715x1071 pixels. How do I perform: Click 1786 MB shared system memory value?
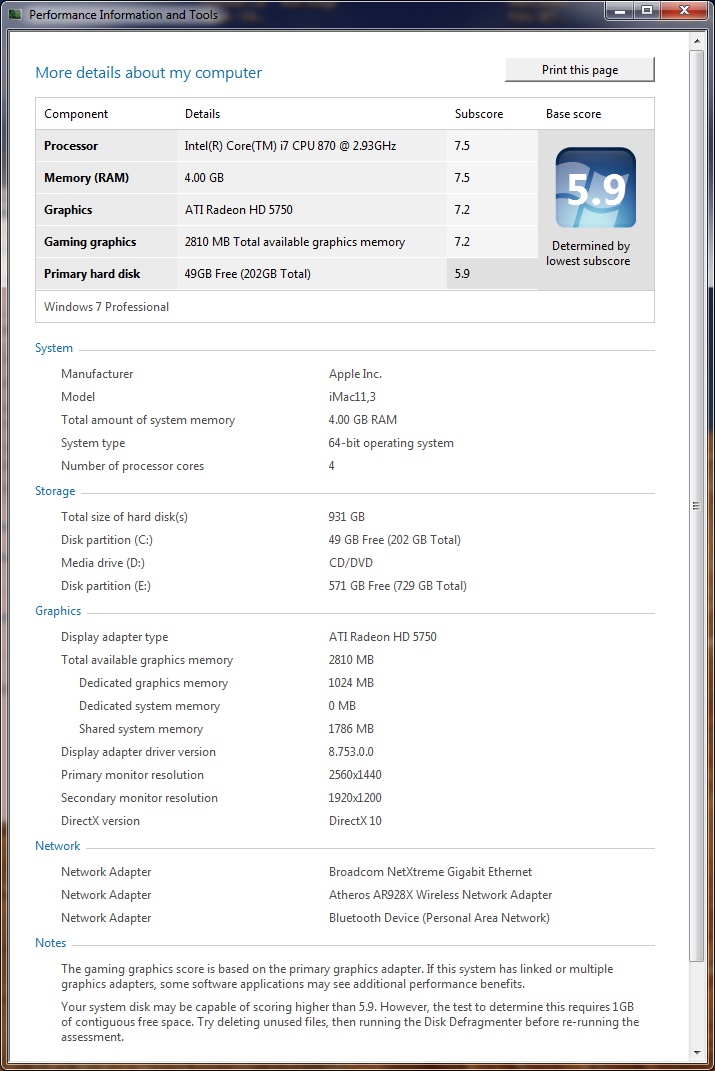click(x=351, y=729)
